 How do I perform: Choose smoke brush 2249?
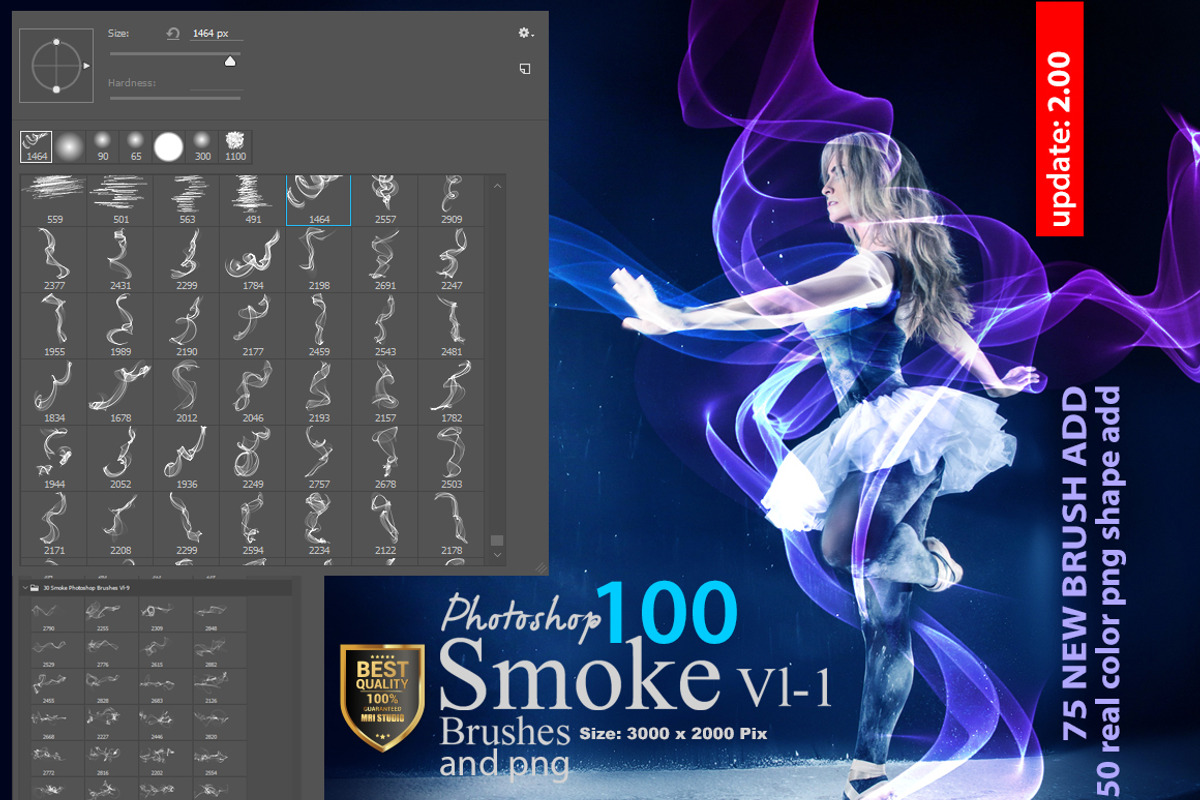click(x=252, y=458)
